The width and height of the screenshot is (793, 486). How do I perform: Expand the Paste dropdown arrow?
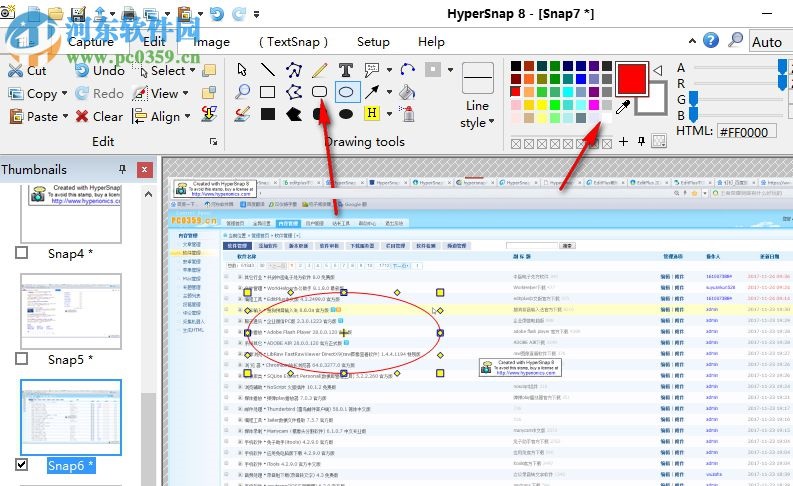click(65, 116)
